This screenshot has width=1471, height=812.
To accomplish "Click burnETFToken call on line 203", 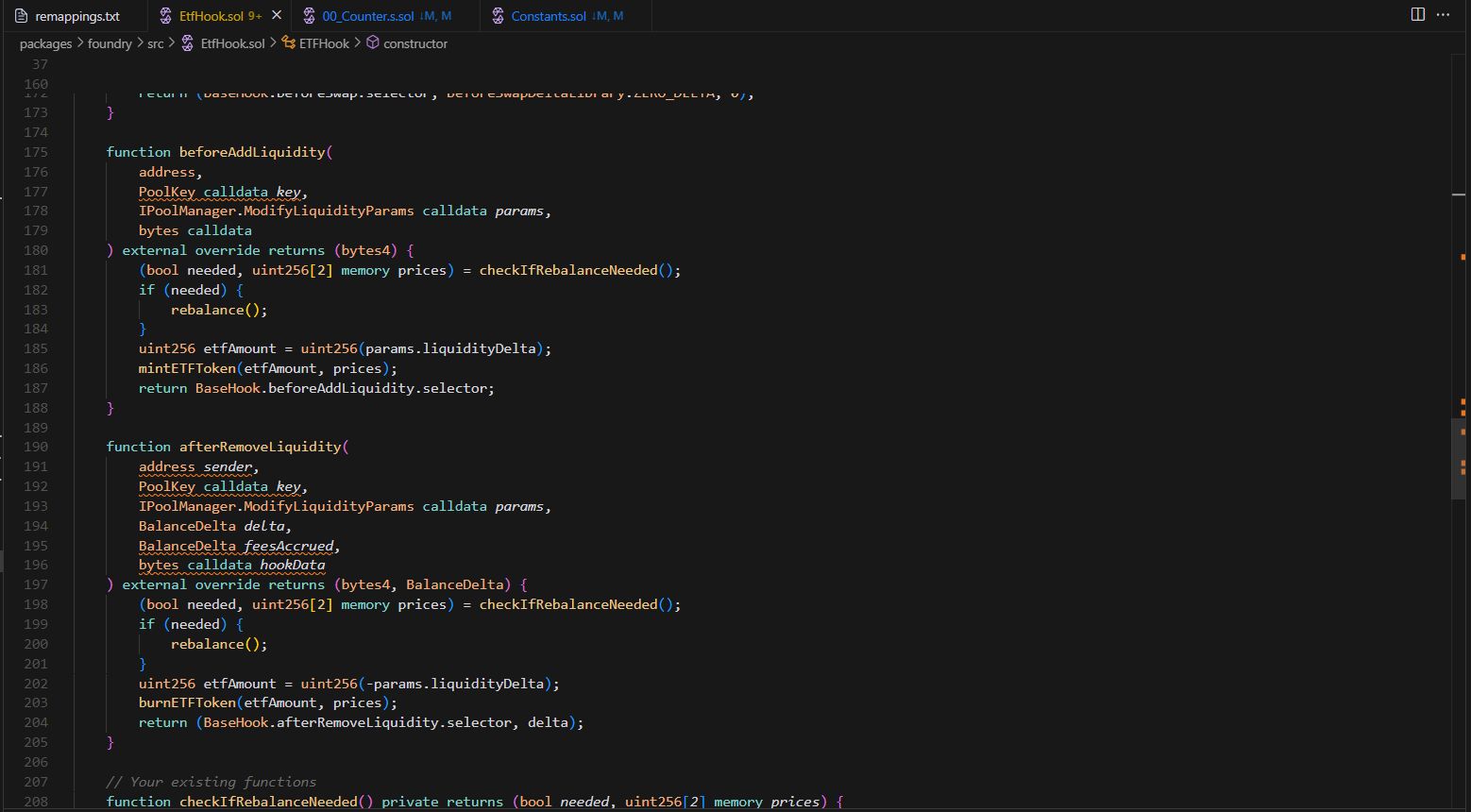I will point(187,702).
